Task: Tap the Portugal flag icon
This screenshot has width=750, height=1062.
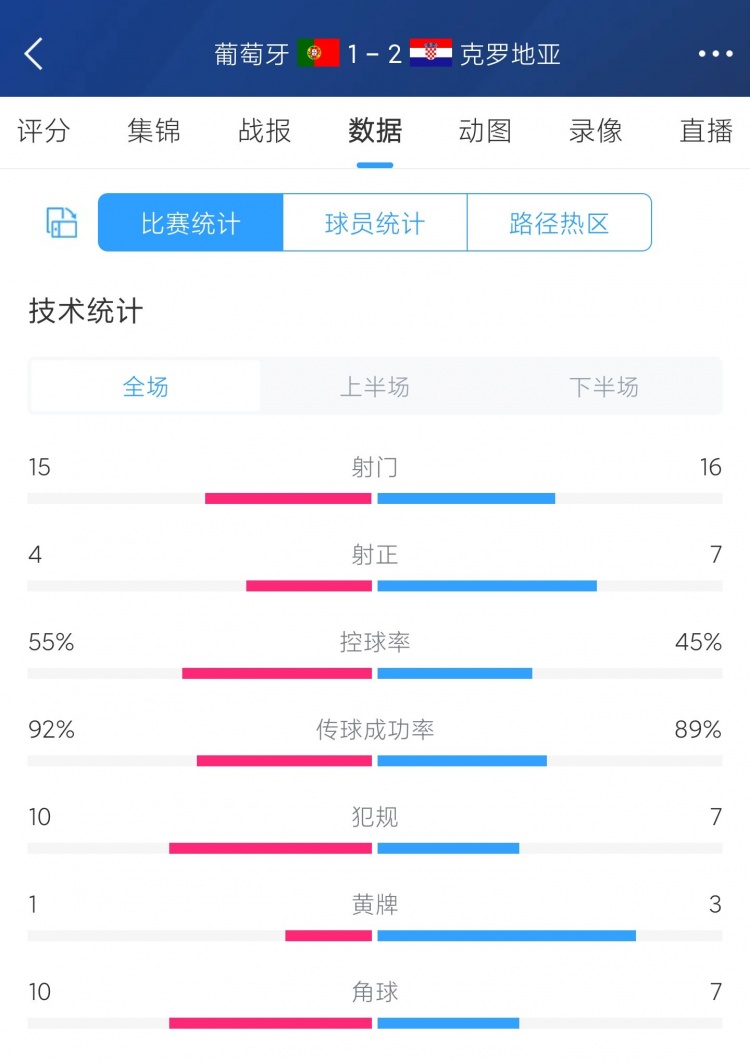Action: pos(318,53)
